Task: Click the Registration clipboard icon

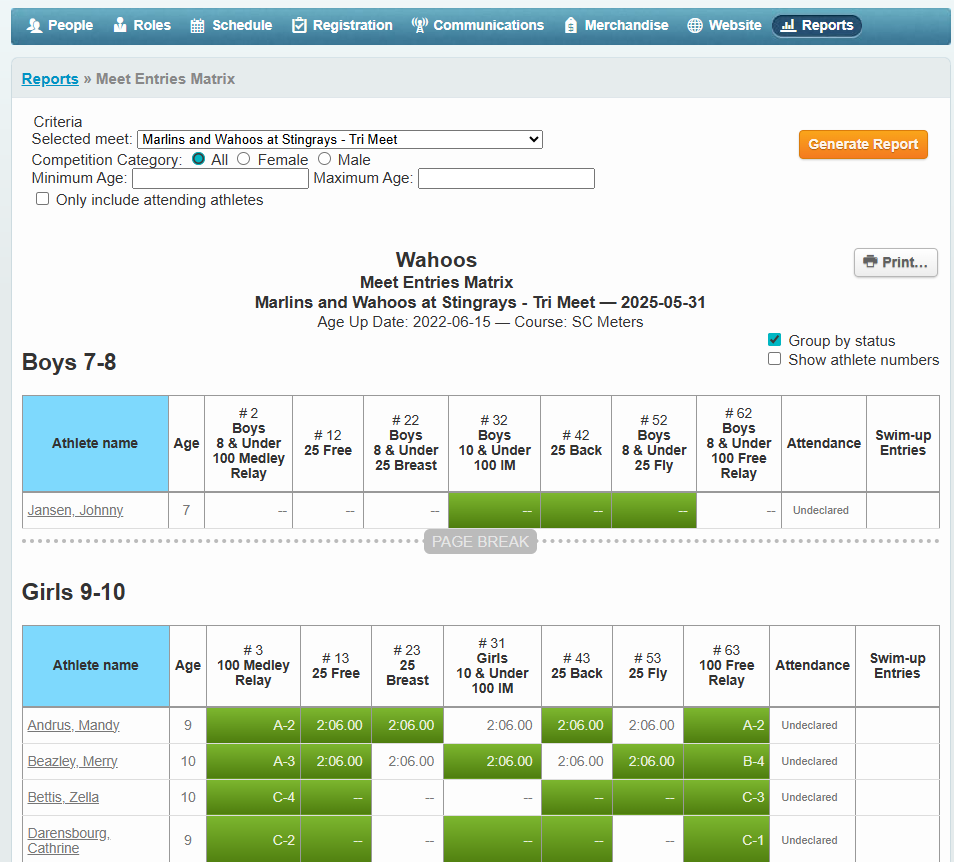Action: click(x=299, y=26)
